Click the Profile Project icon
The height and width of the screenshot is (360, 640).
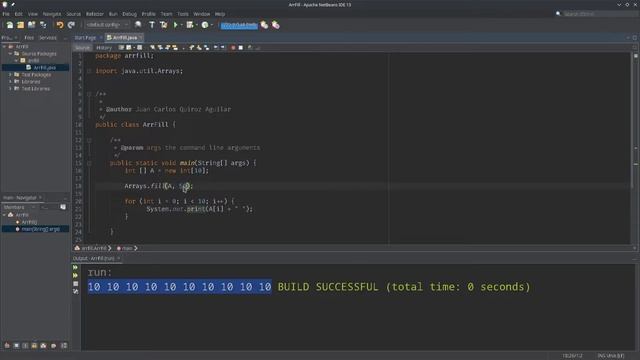(x=205, y=25)
